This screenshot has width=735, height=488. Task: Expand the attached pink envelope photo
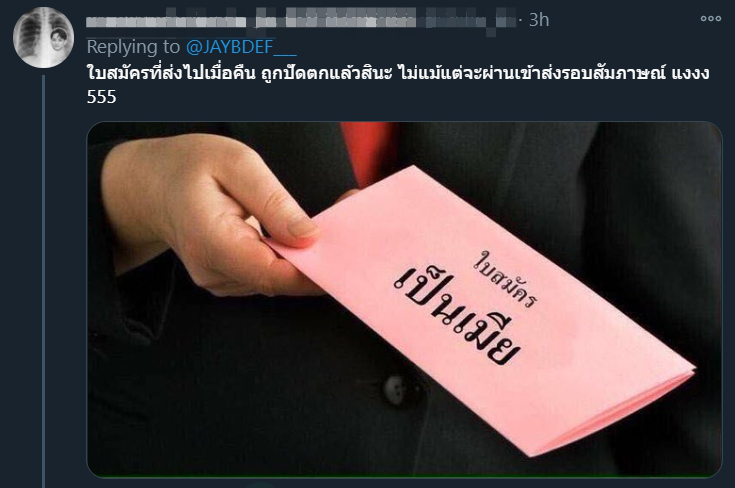pos(404,299)
